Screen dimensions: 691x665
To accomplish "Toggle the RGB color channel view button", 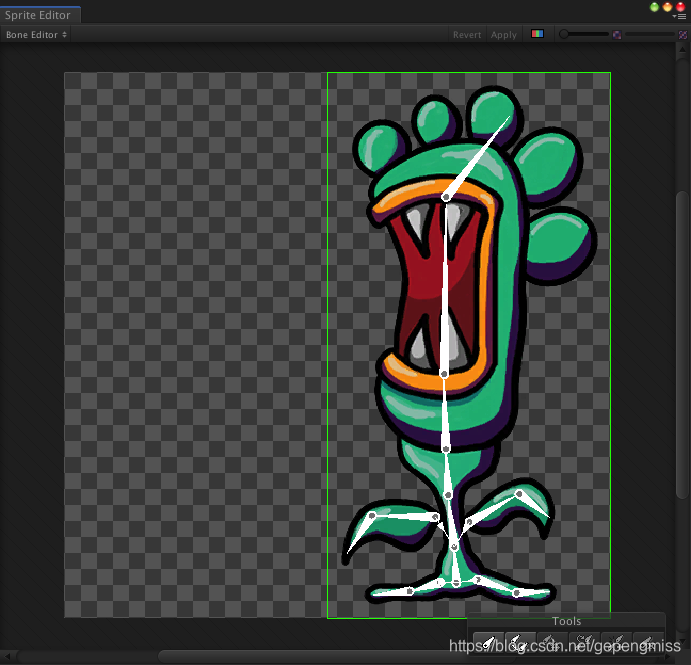I will click(x=537, y=34).
